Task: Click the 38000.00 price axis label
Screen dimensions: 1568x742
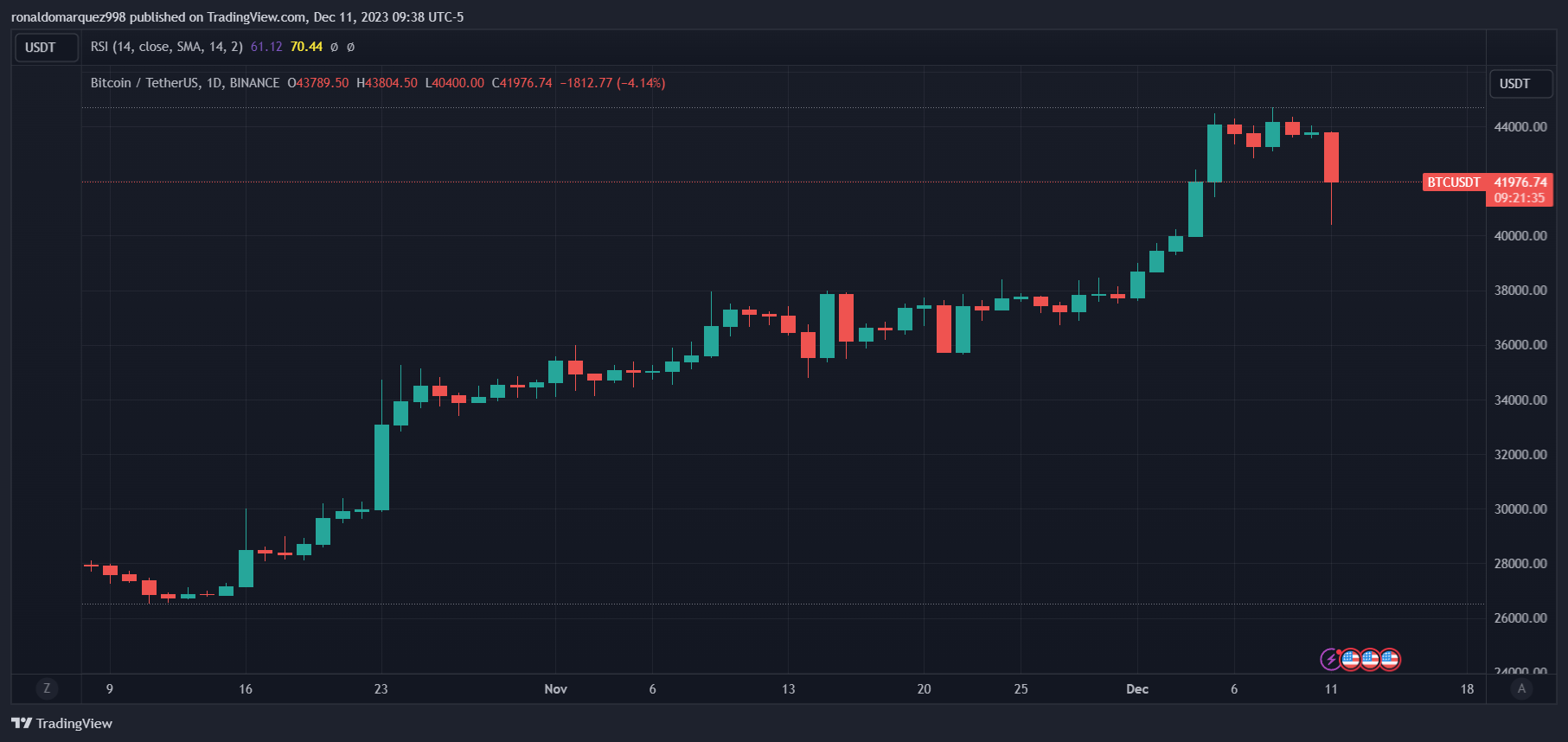Action: tap(1520, 291)
